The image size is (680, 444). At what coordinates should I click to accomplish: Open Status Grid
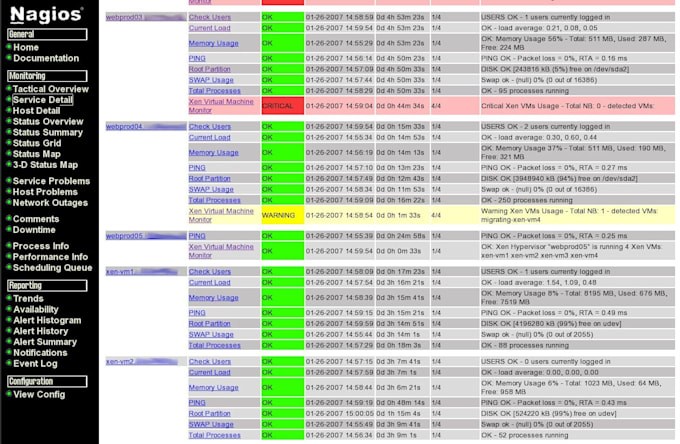(x=37, y=143)
